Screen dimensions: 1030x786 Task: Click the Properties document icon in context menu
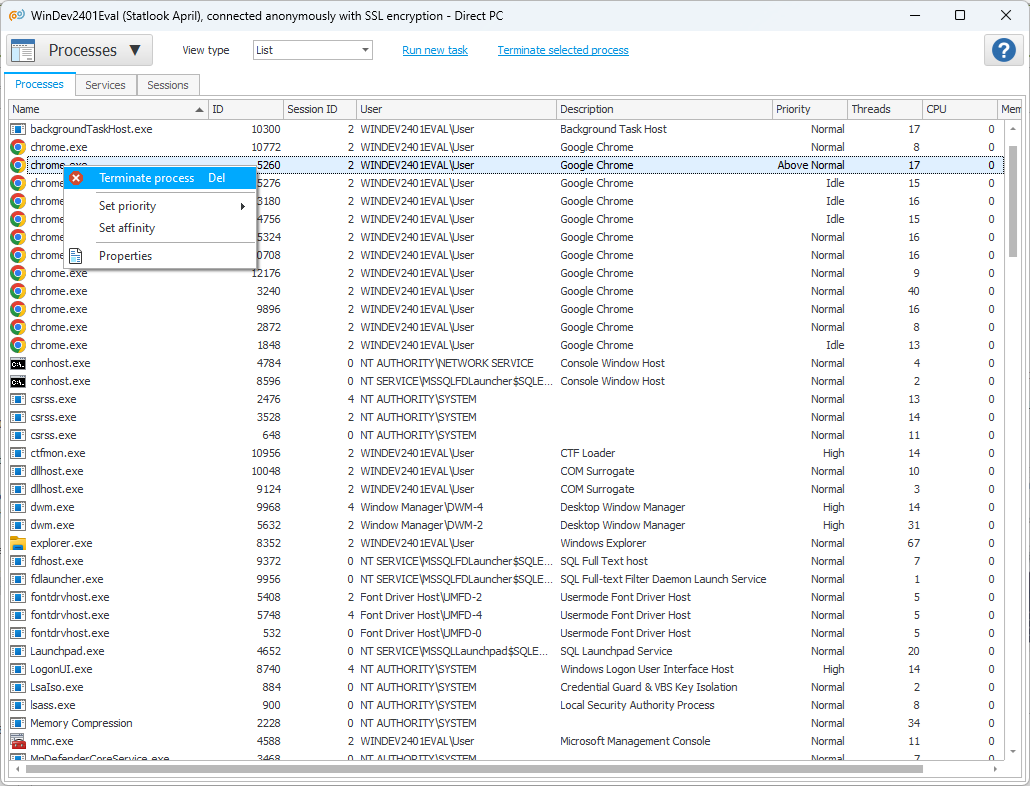pyautogui.click(x=77, y=256)
